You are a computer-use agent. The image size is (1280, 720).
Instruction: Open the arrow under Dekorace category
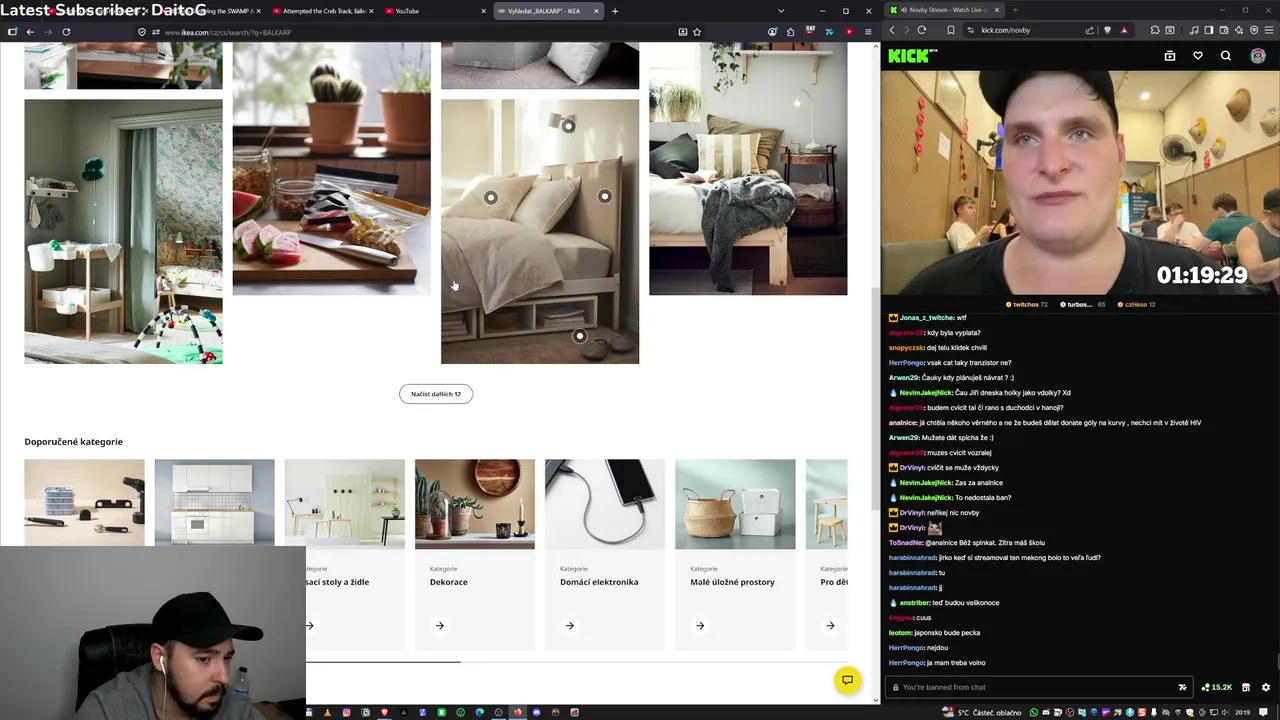(x=440, y=626)
